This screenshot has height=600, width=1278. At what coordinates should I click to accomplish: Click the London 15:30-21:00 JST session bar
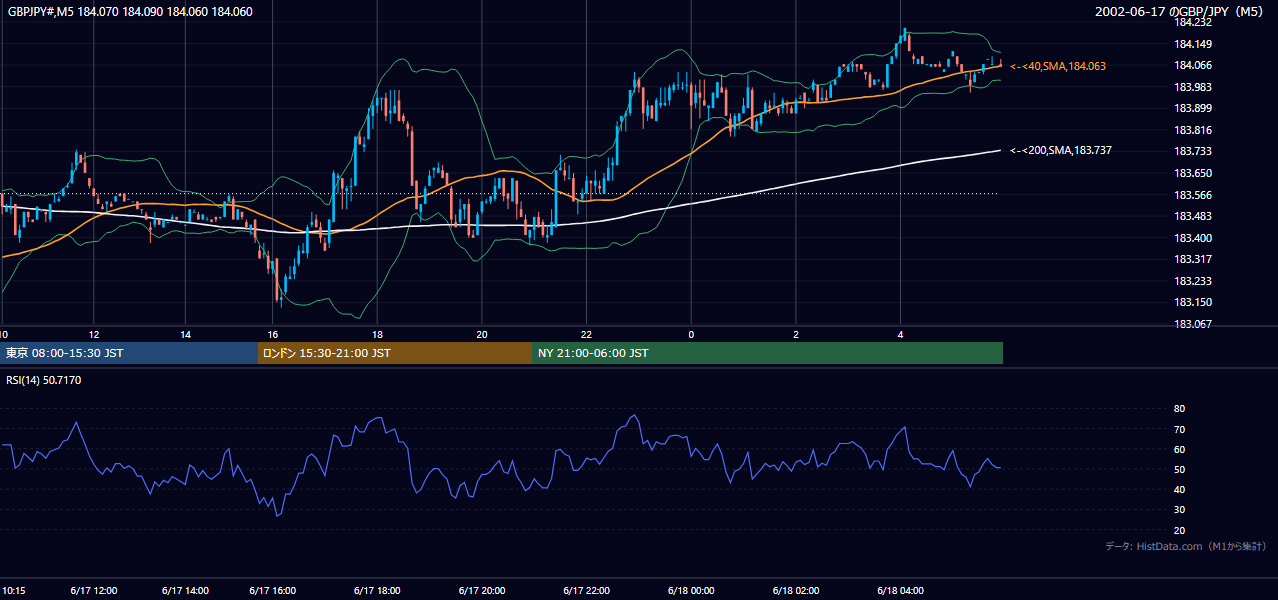[395, 353]
